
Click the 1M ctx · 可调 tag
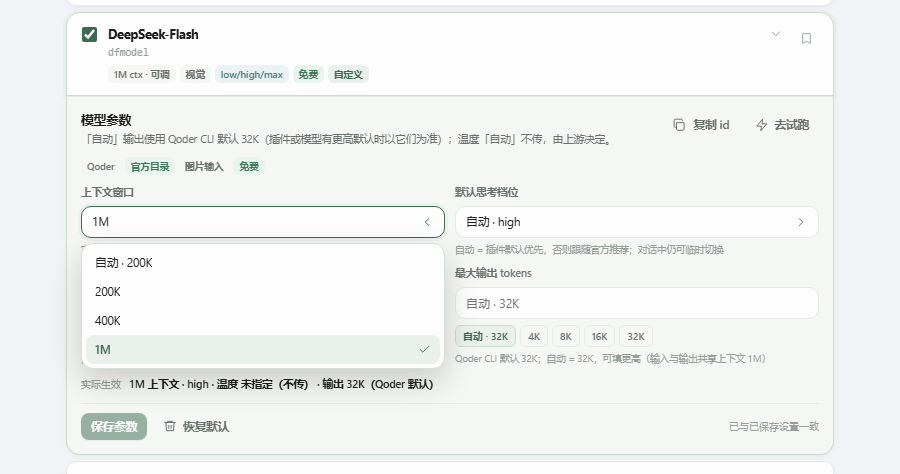[141, 75]
